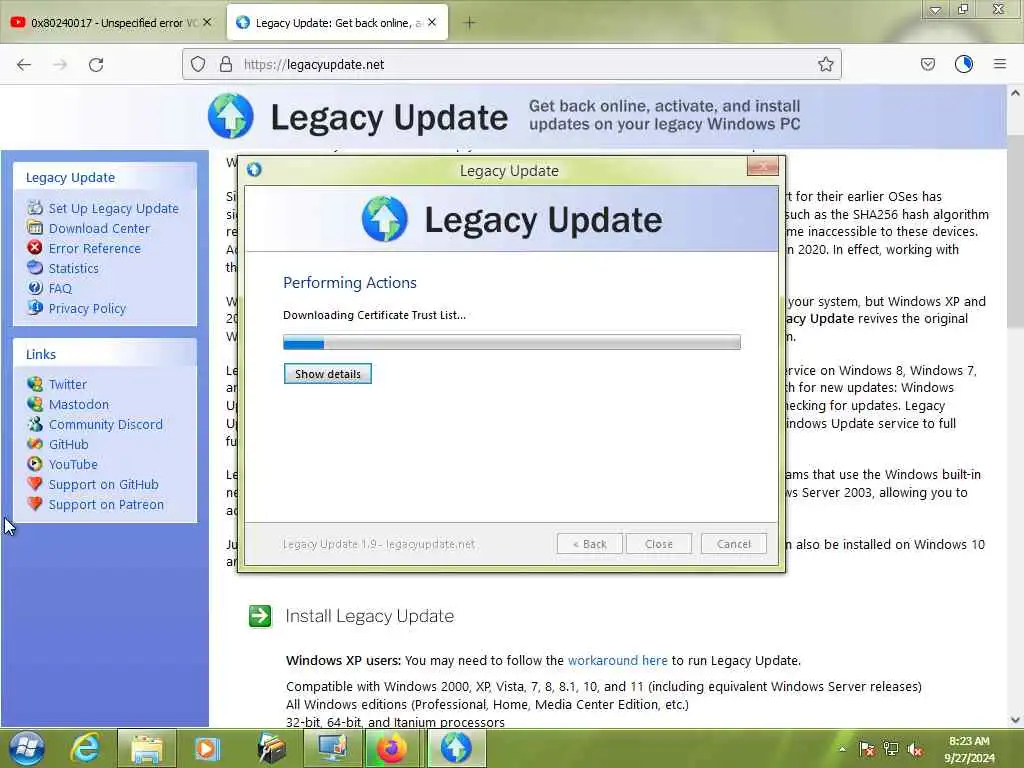Image resolution: width=1024 pixels, height=768 pixels.
Task: Click the muted volume tray icon
Action: point(915,749)
